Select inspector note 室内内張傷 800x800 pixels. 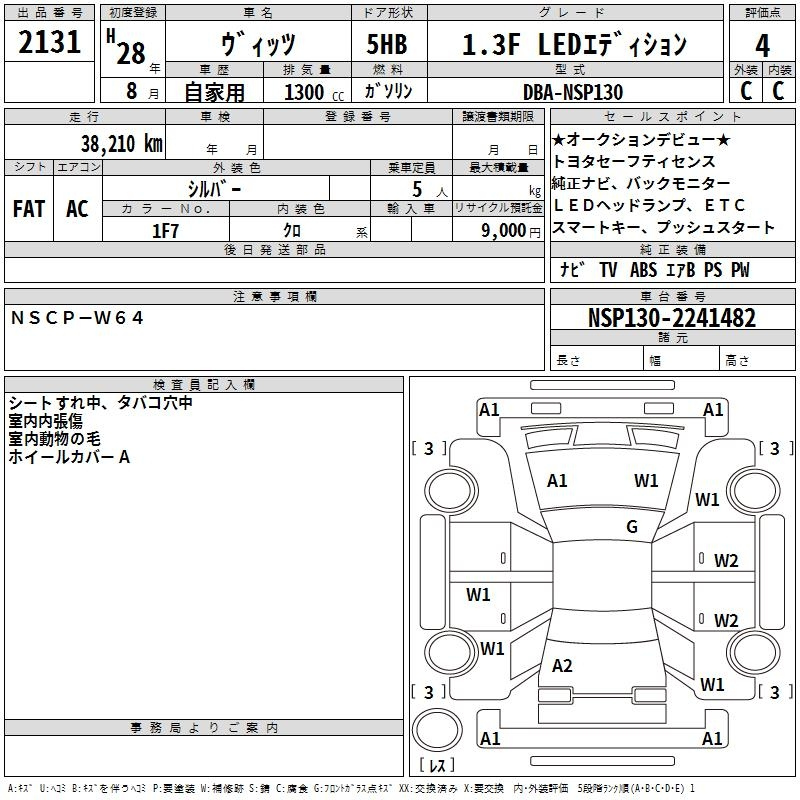click(45, 420)
